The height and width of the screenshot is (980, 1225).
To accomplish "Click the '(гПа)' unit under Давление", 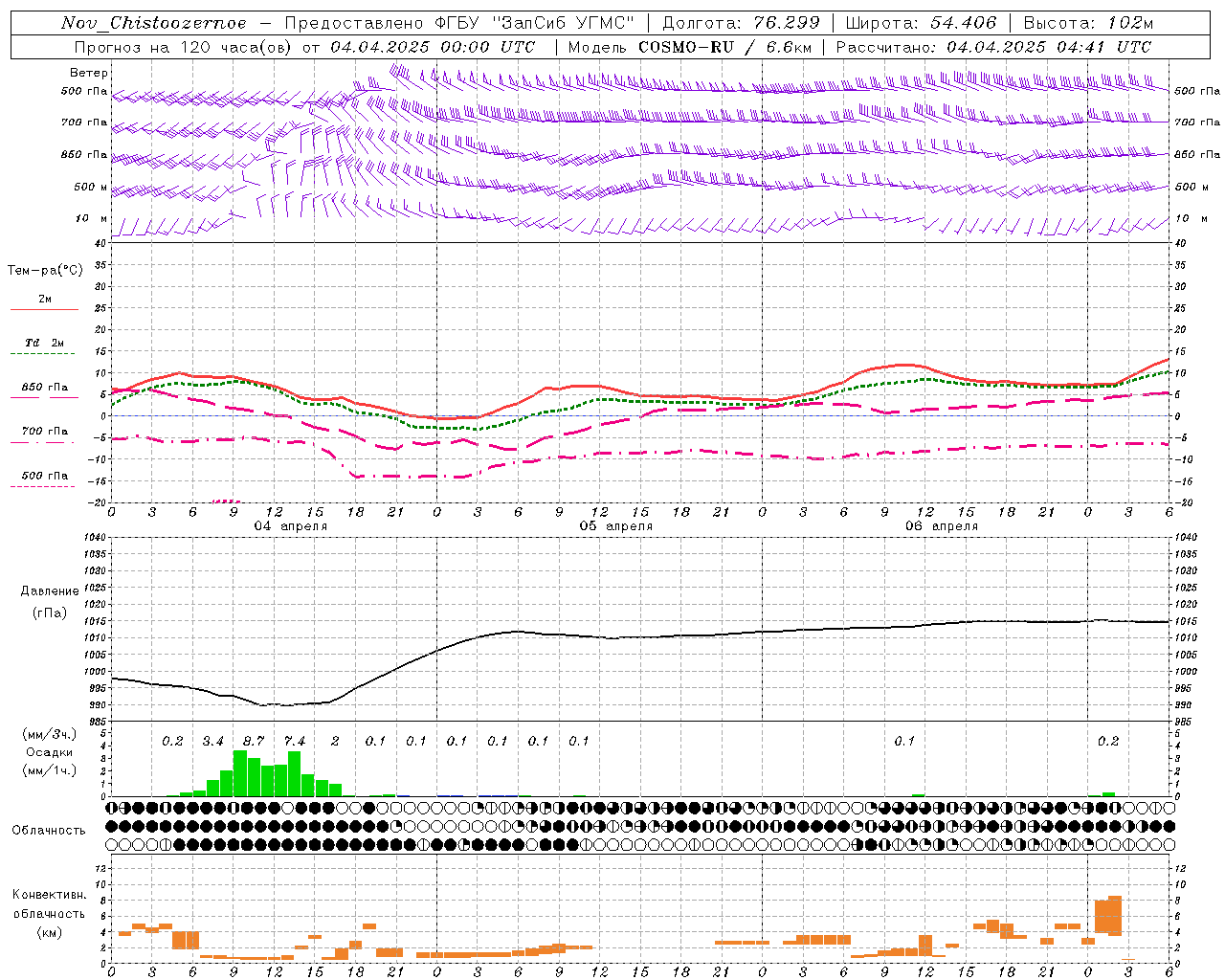I will pos(50,612).
